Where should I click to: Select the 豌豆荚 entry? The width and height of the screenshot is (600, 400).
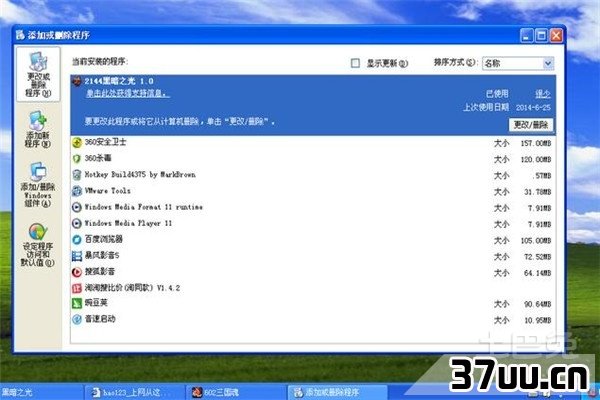(313, 303)
